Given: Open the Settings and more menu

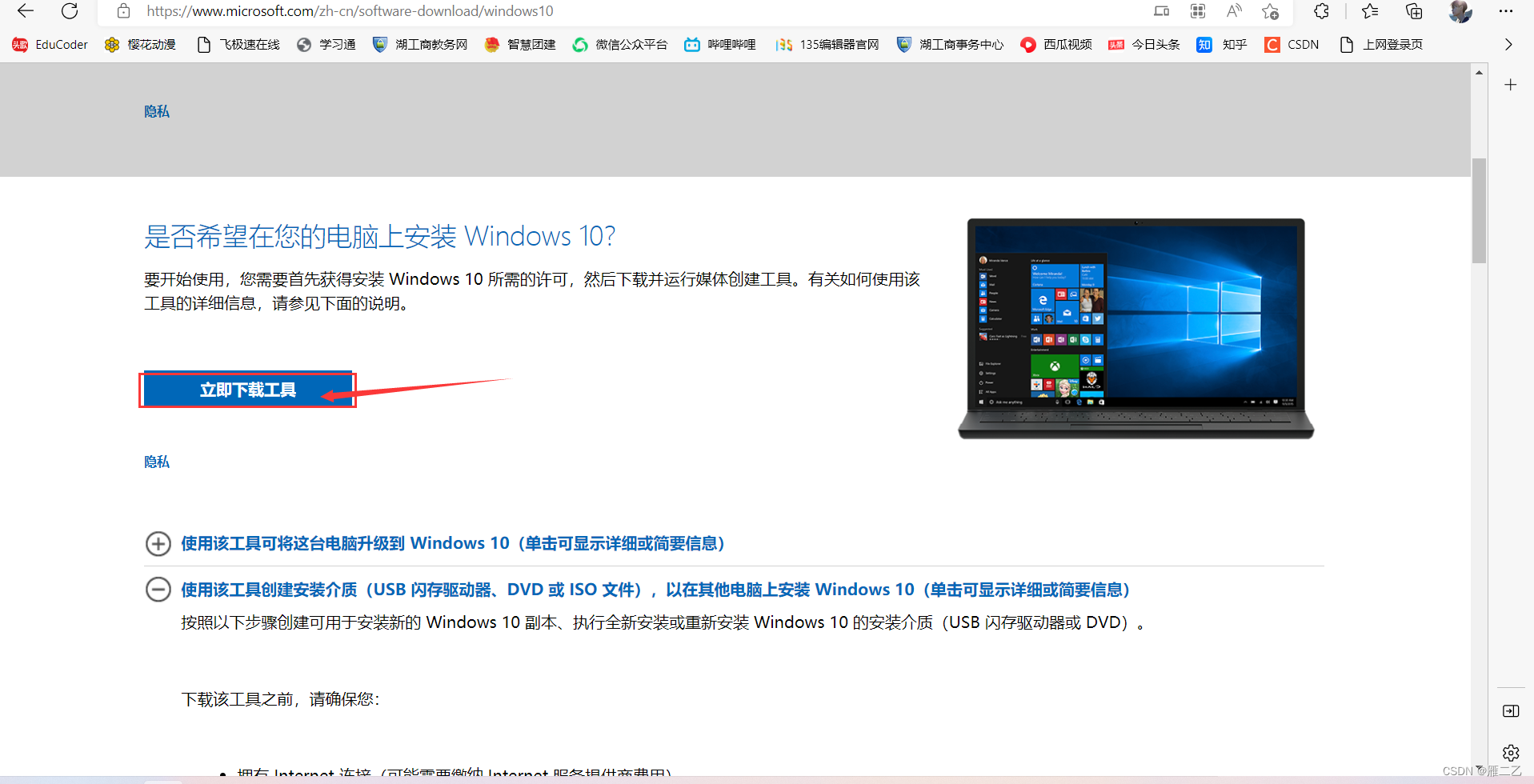Looking at the screenshot, I should (1506, 11).
